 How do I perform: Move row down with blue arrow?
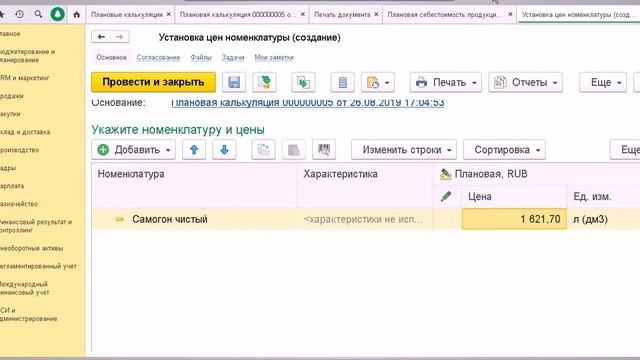(224, 150)
